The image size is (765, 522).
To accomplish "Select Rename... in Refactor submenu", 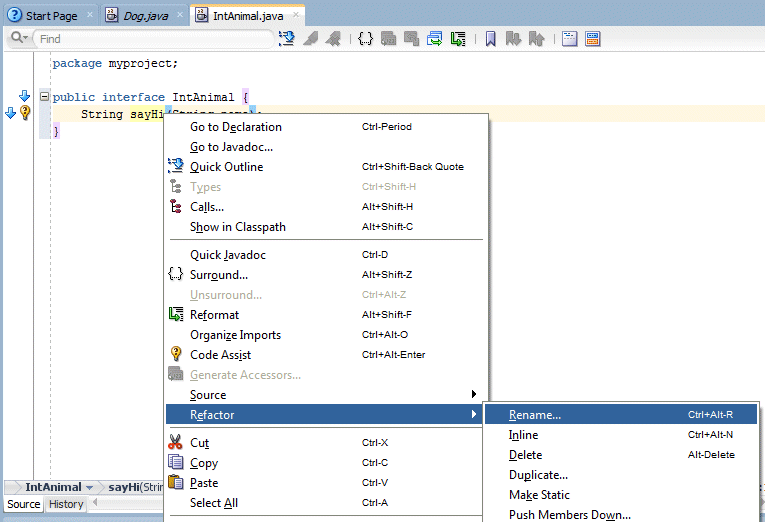I will 621,415.
